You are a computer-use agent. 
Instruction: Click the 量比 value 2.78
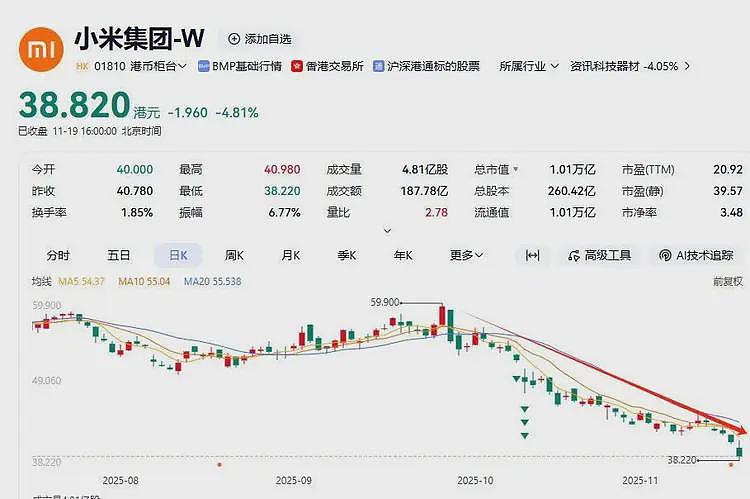coord(437,212)
